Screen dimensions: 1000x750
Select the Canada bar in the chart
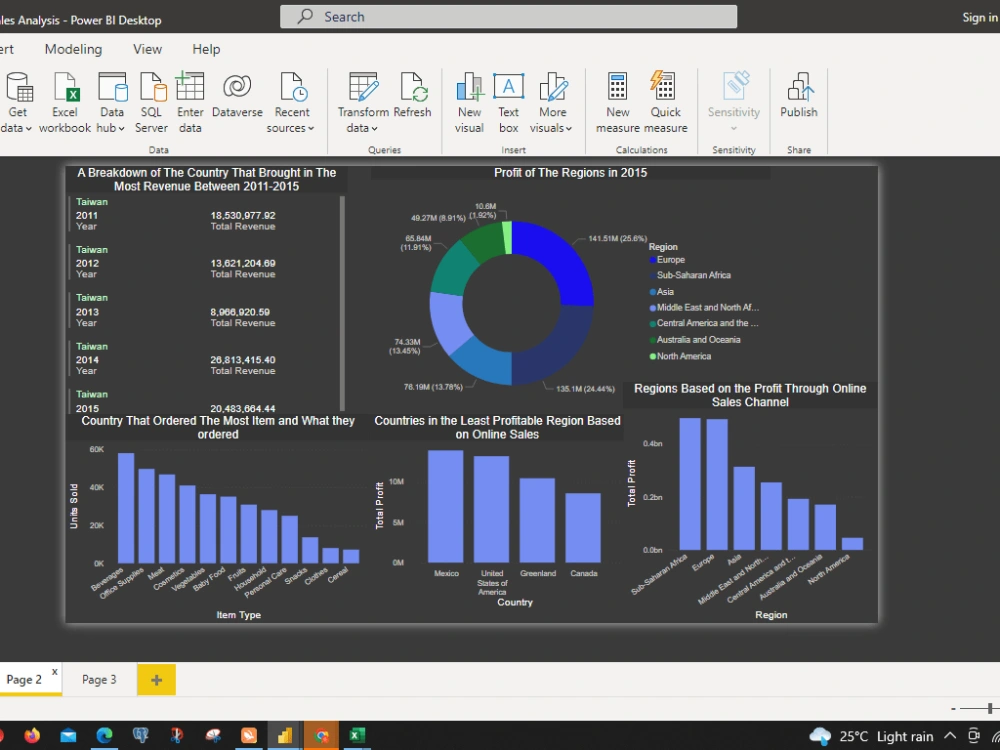click(583, 527)
